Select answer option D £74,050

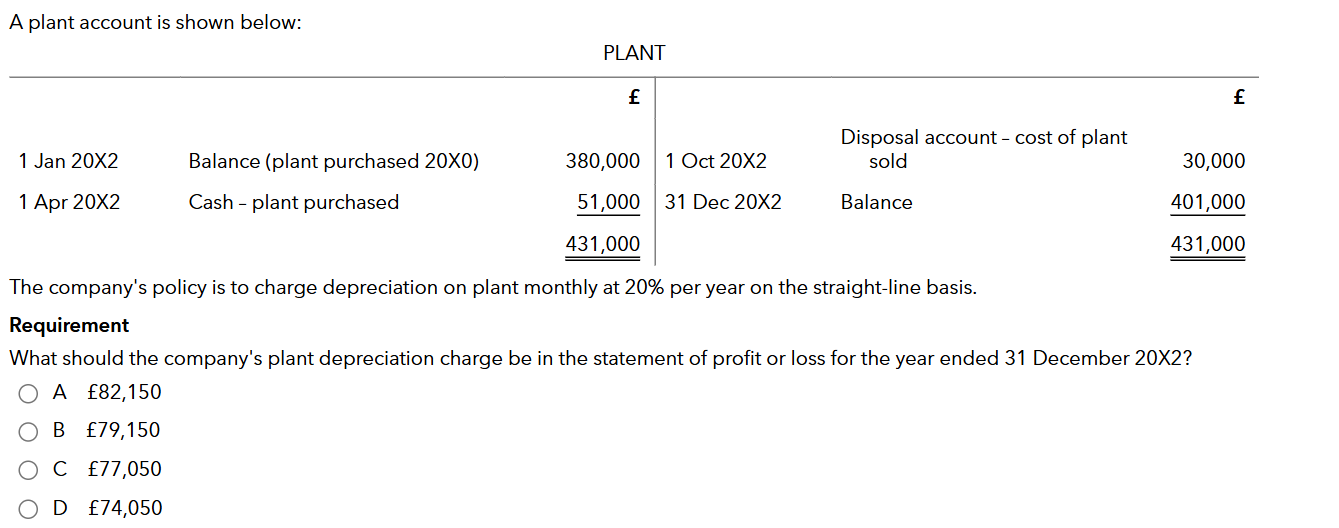(28, 508)
